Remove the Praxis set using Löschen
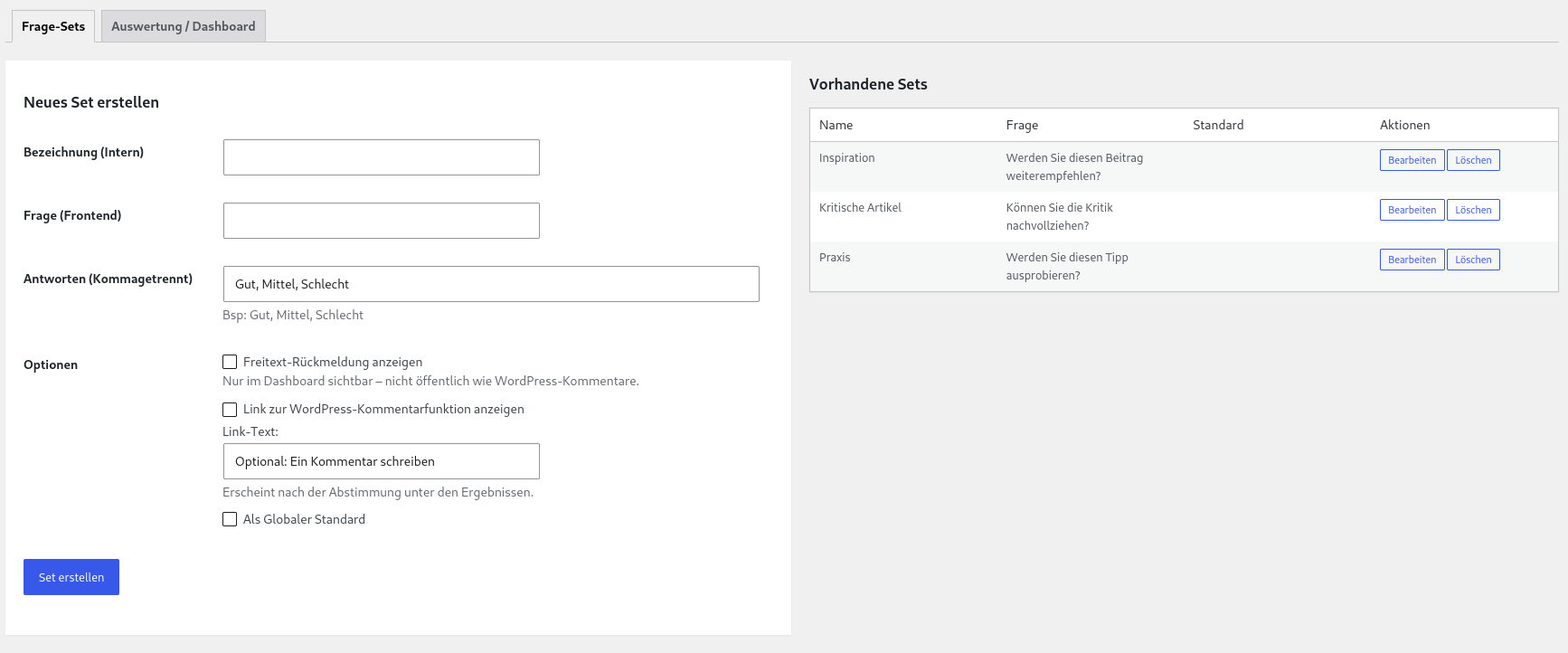The image size is (1568, 653). (x=1473, y=260)
